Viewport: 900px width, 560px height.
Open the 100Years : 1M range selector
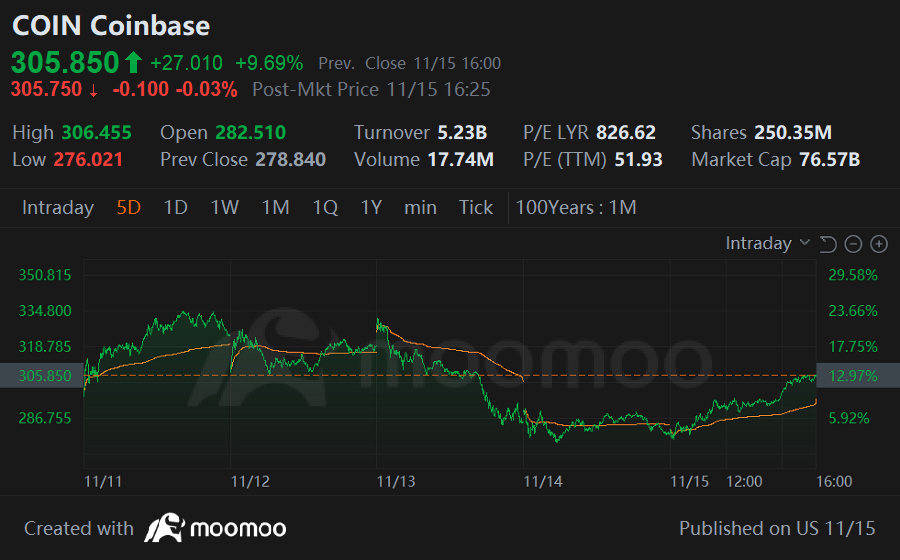point(576,207)
